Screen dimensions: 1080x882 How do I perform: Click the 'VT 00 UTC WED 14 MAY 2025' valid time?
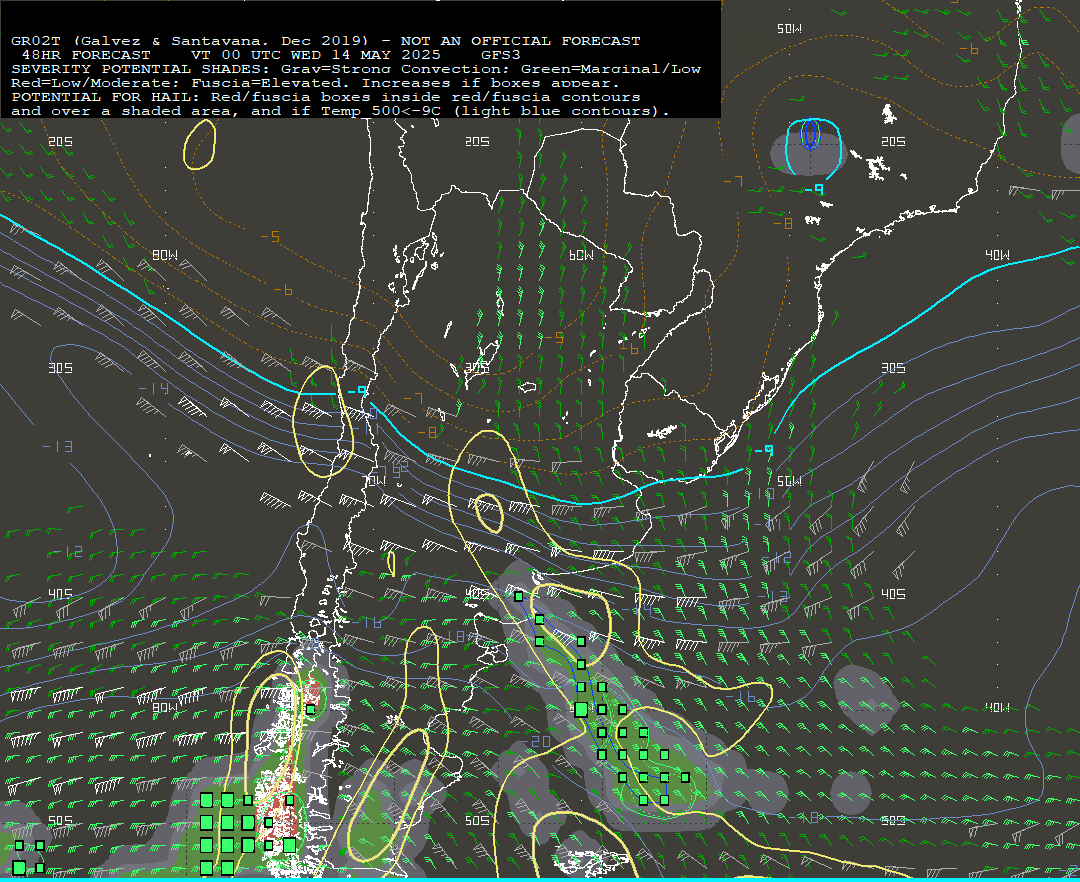315,55
